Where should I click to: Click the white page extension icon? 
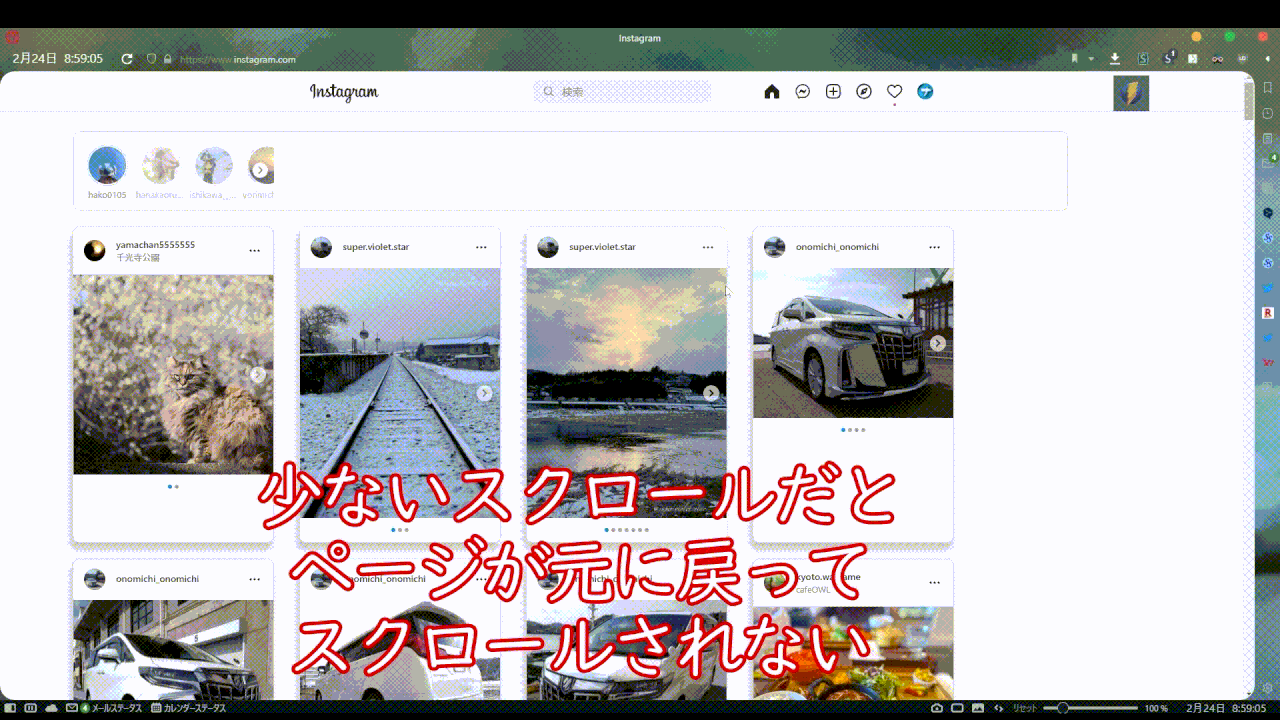click(1193, 59)
